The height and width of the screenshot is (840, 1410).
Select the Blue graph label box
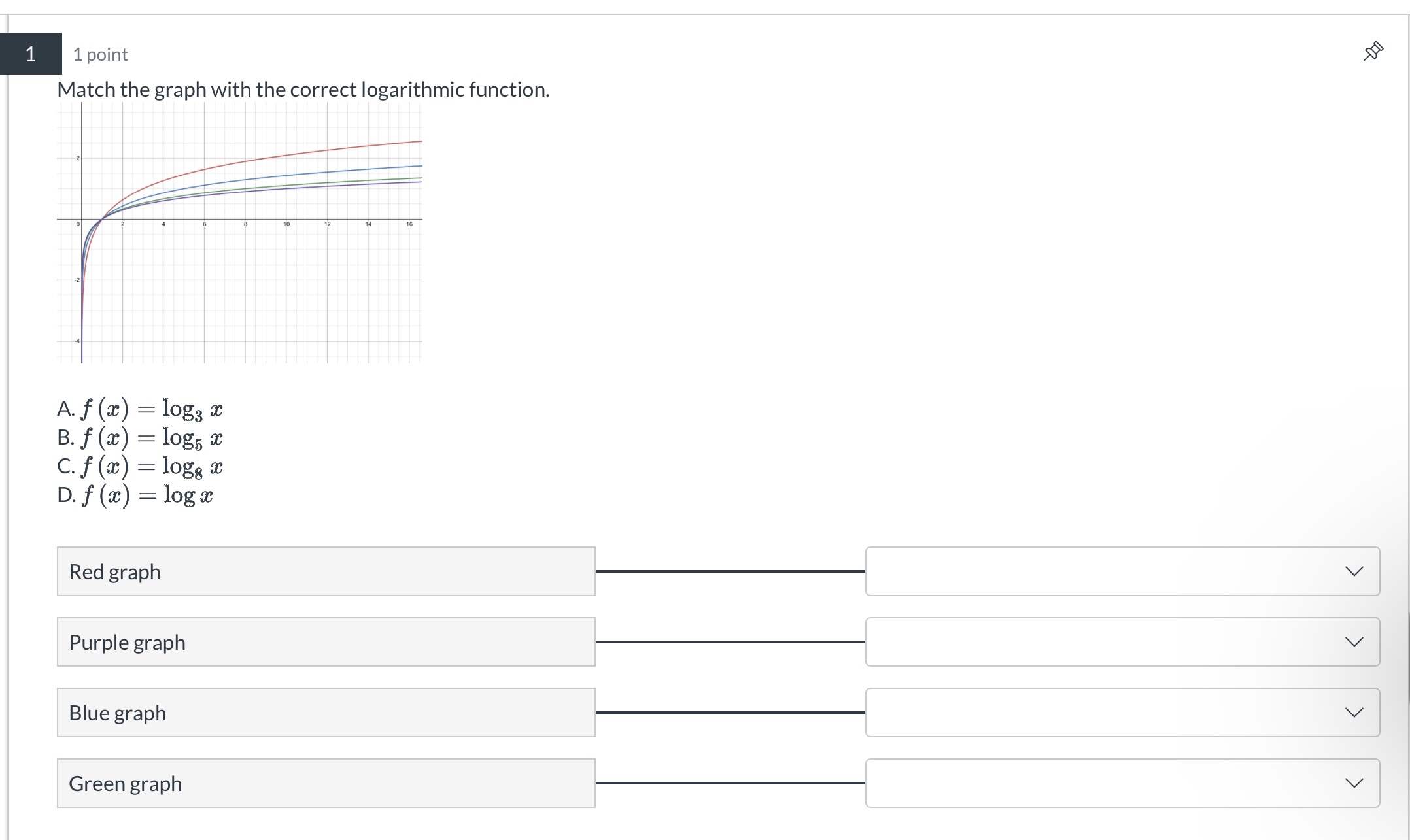click(326, 712)
